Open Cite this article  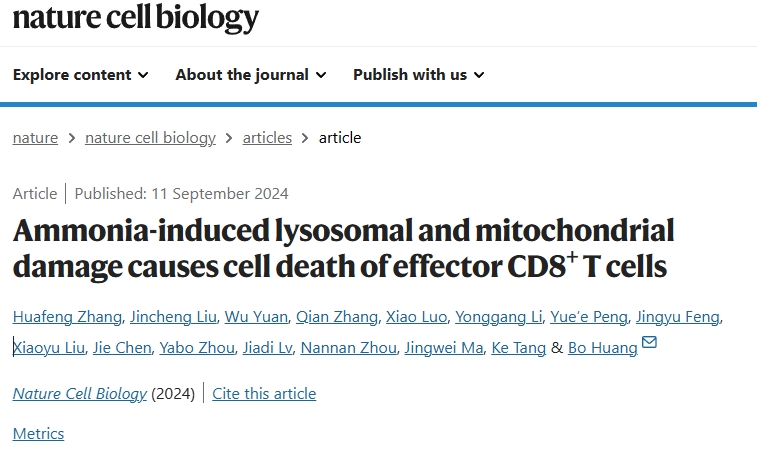(264, 394)
